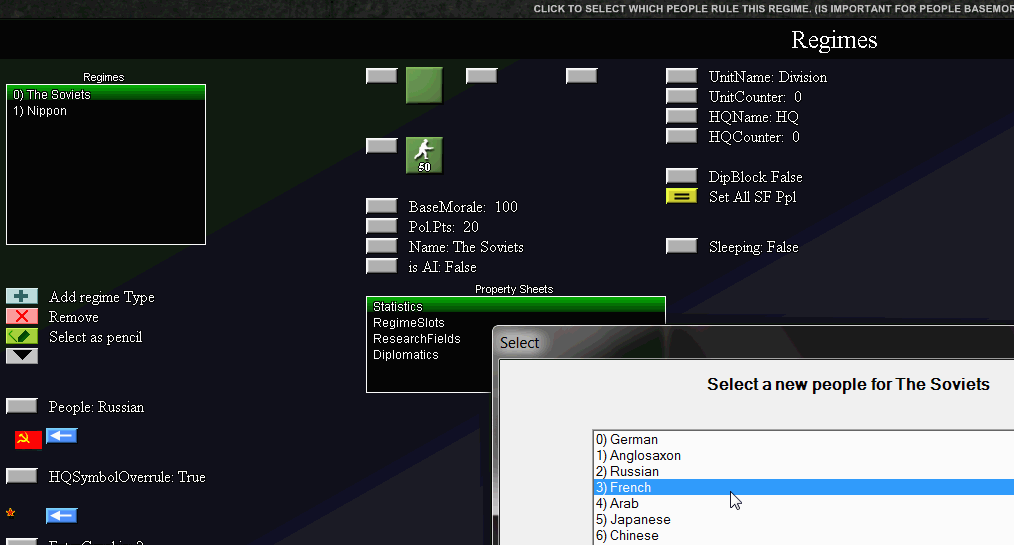1014x545 pixels.
Task: Click the gray button for Name: The Soviets
Action: click(382, 246)
